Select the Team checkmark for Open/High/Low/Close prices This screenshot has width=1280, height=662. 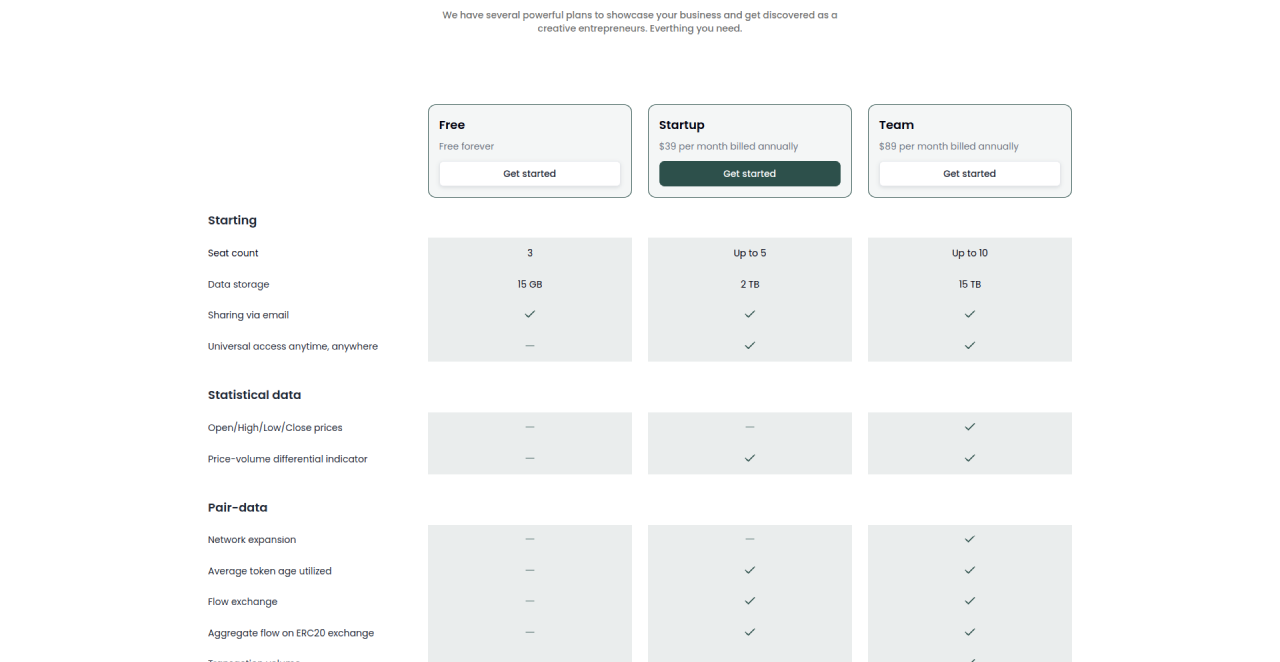pos(969,427)
